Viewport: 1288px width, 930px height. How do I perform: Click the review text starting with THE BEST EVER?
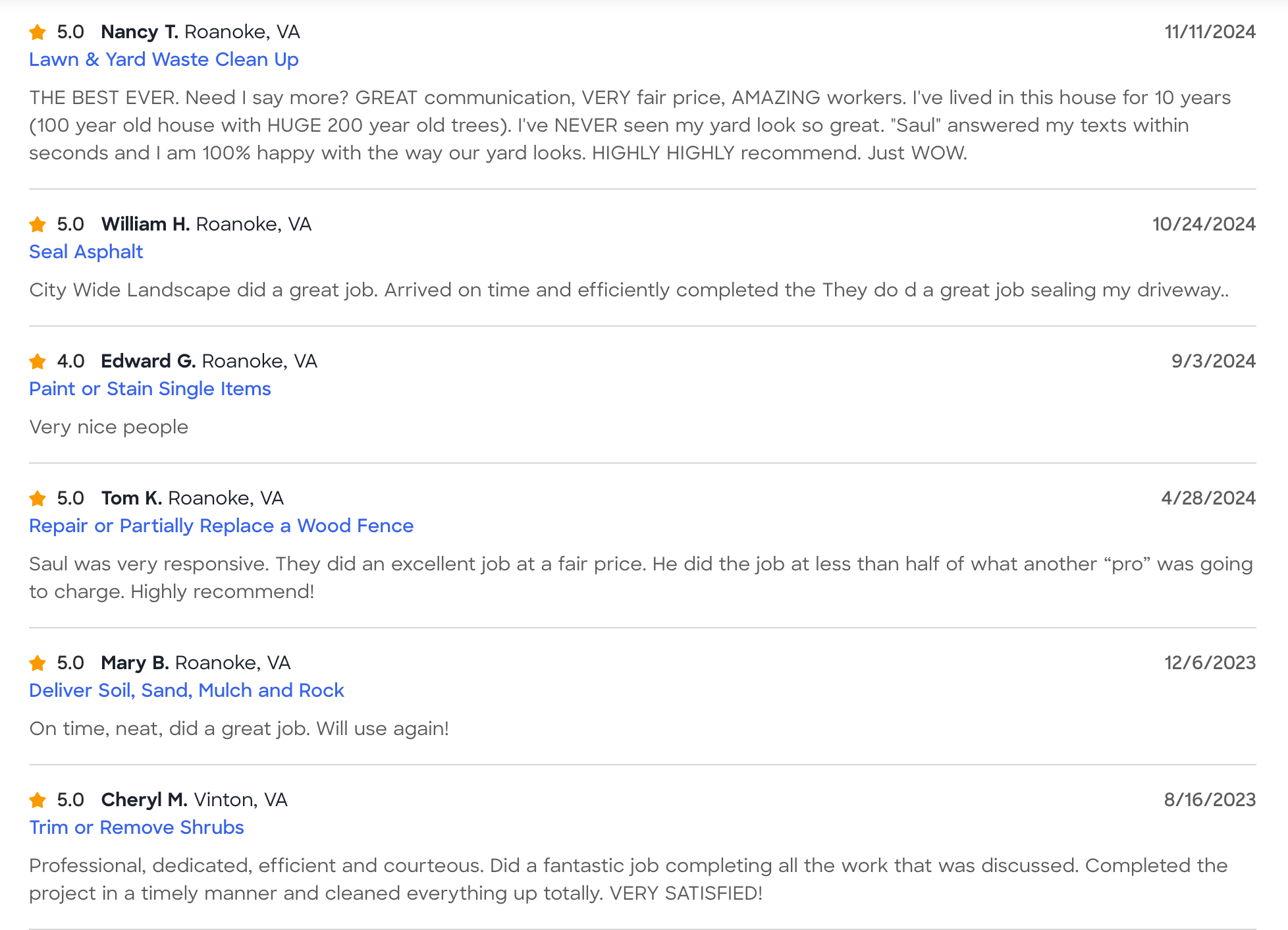[x=630, y=125]
